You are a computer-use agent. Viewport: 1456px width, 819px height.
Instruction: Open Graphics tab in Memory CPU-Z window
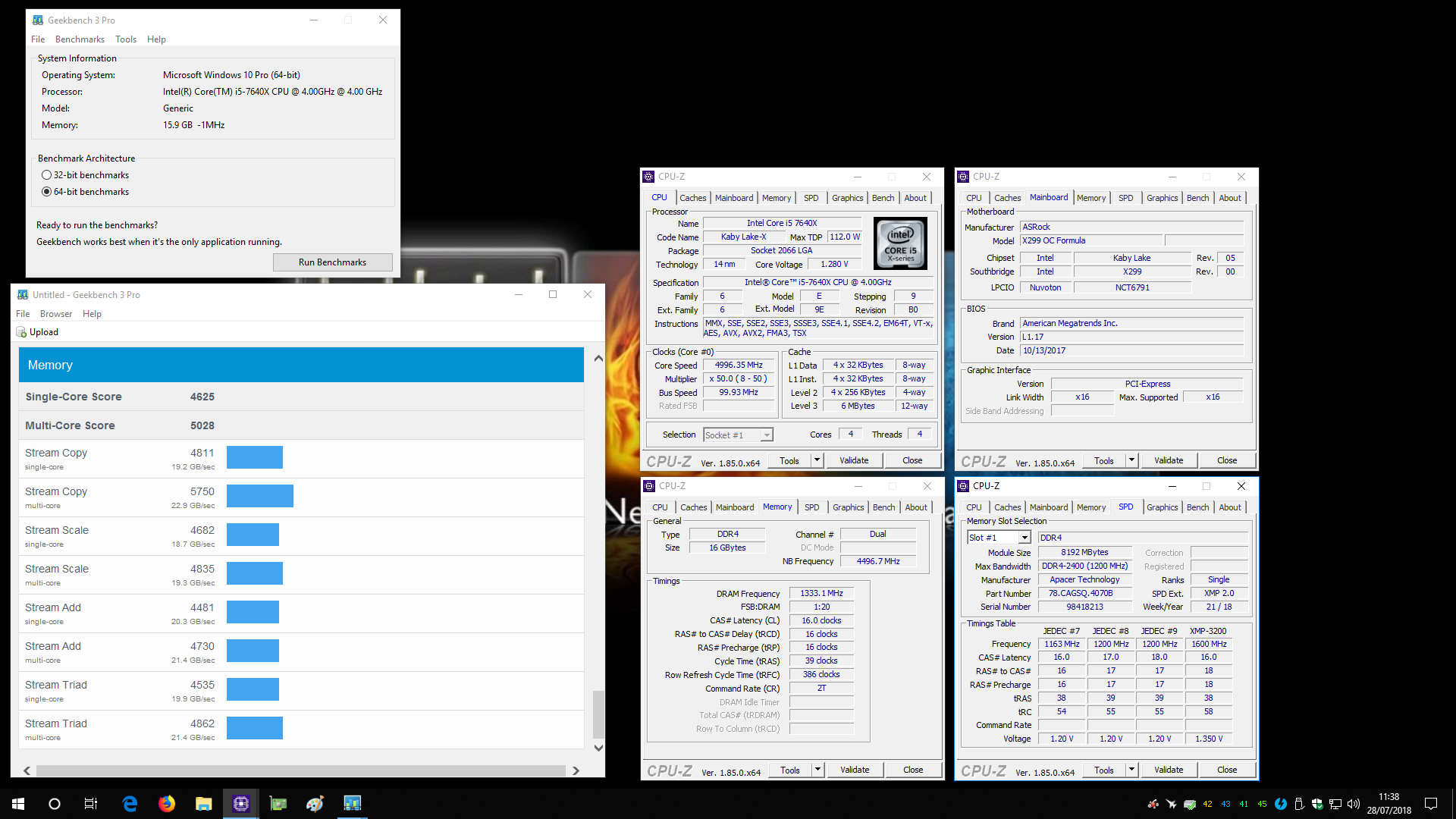[848, 507]
